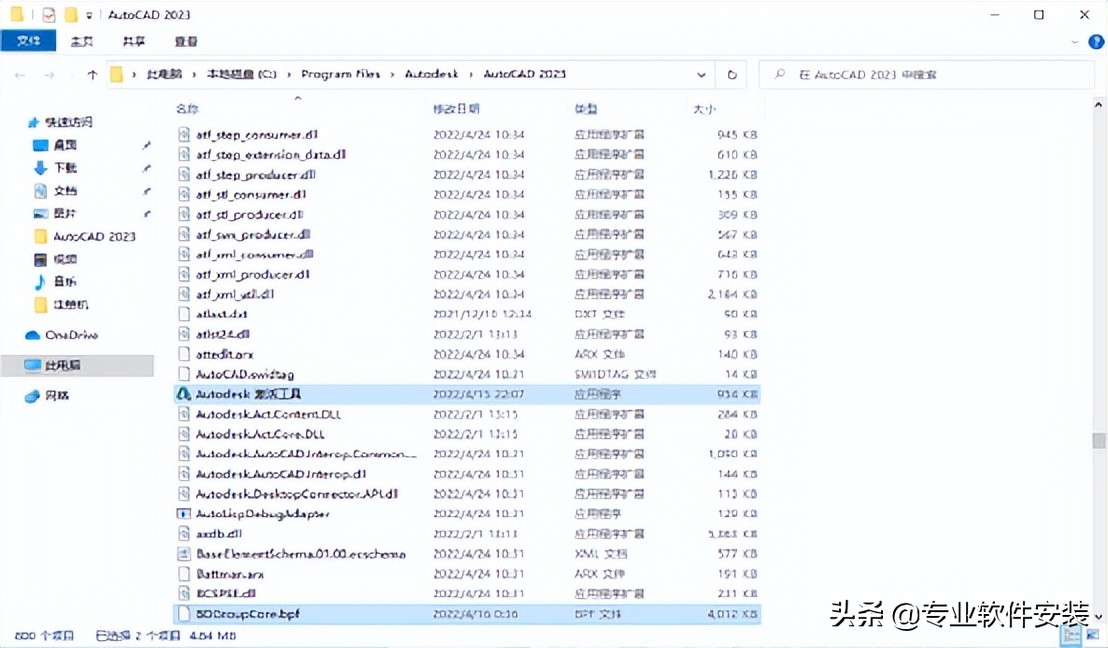The width and height of the screenshot is (1108, 648).
Task: Click the Back navigation arrow
Action: 20,74
